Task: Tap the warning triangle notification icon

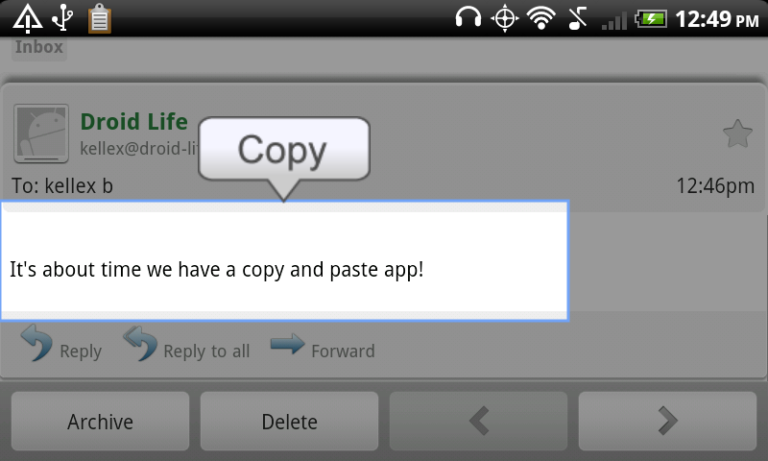Action: coord(27,19)
